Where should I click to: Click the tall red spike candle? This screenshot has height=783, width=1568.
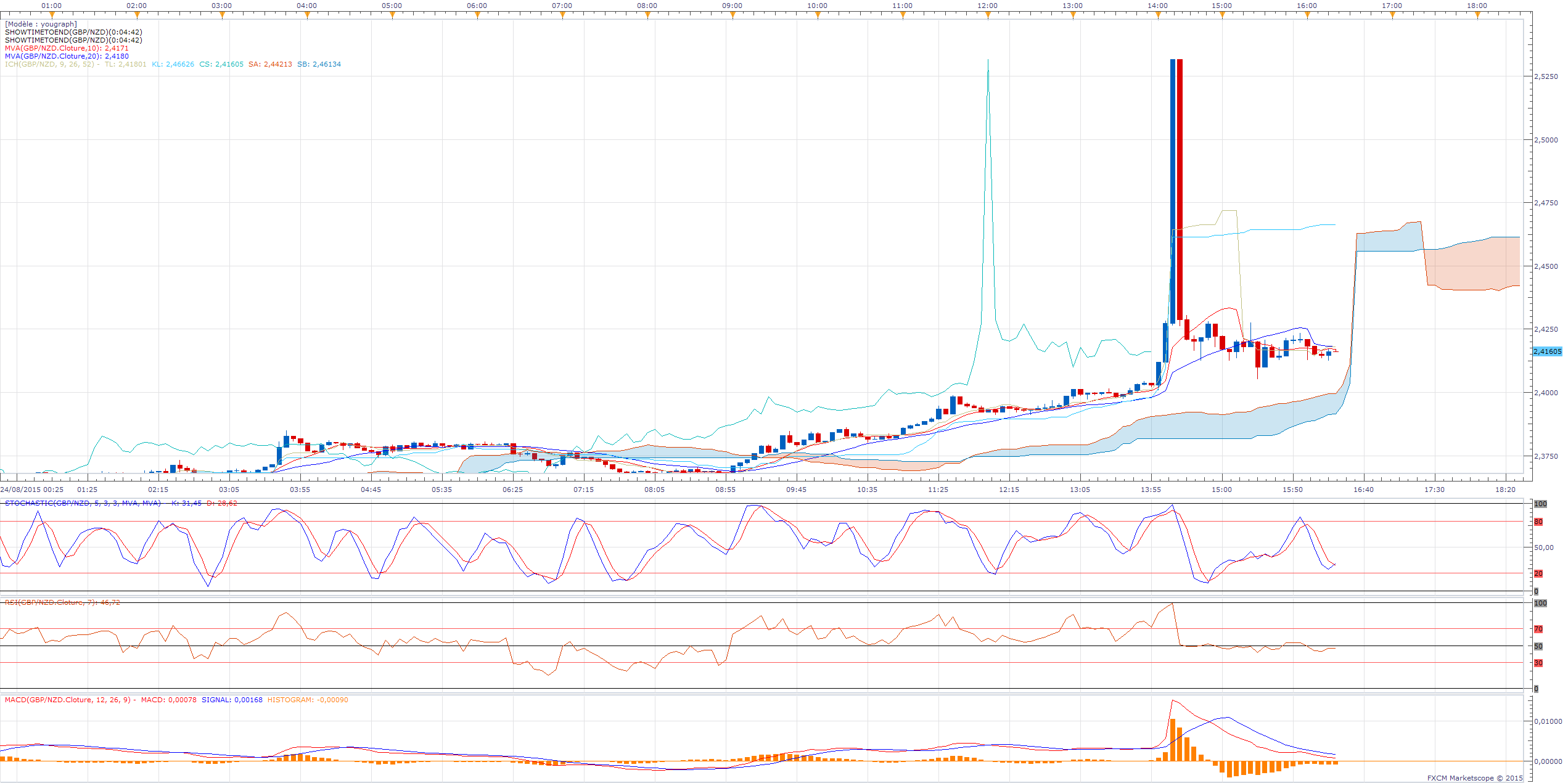pos(1180,185)
